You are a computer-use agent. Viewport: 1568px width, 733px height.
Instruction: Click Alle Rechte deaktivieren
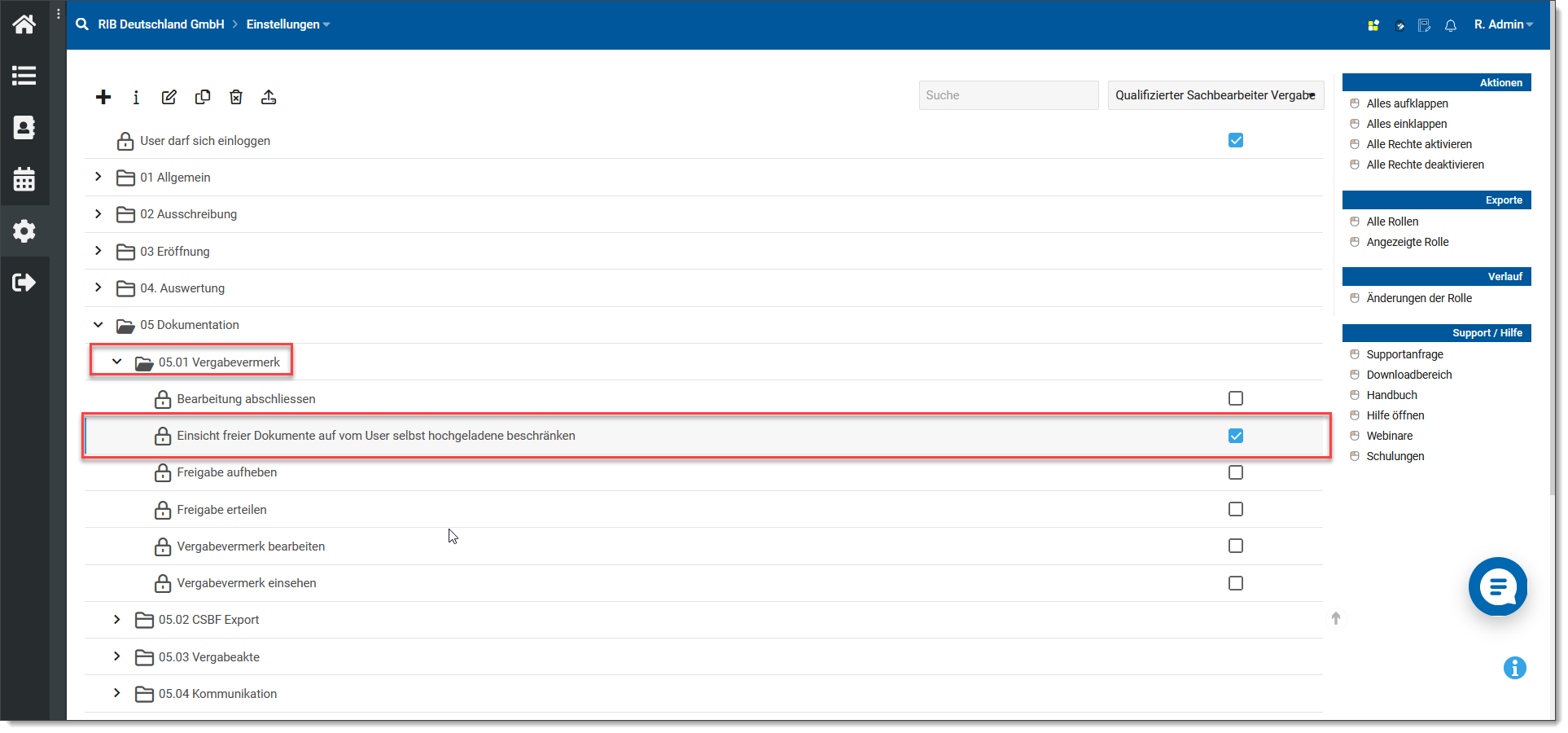pyautogui.click(x=1425, y=165)
